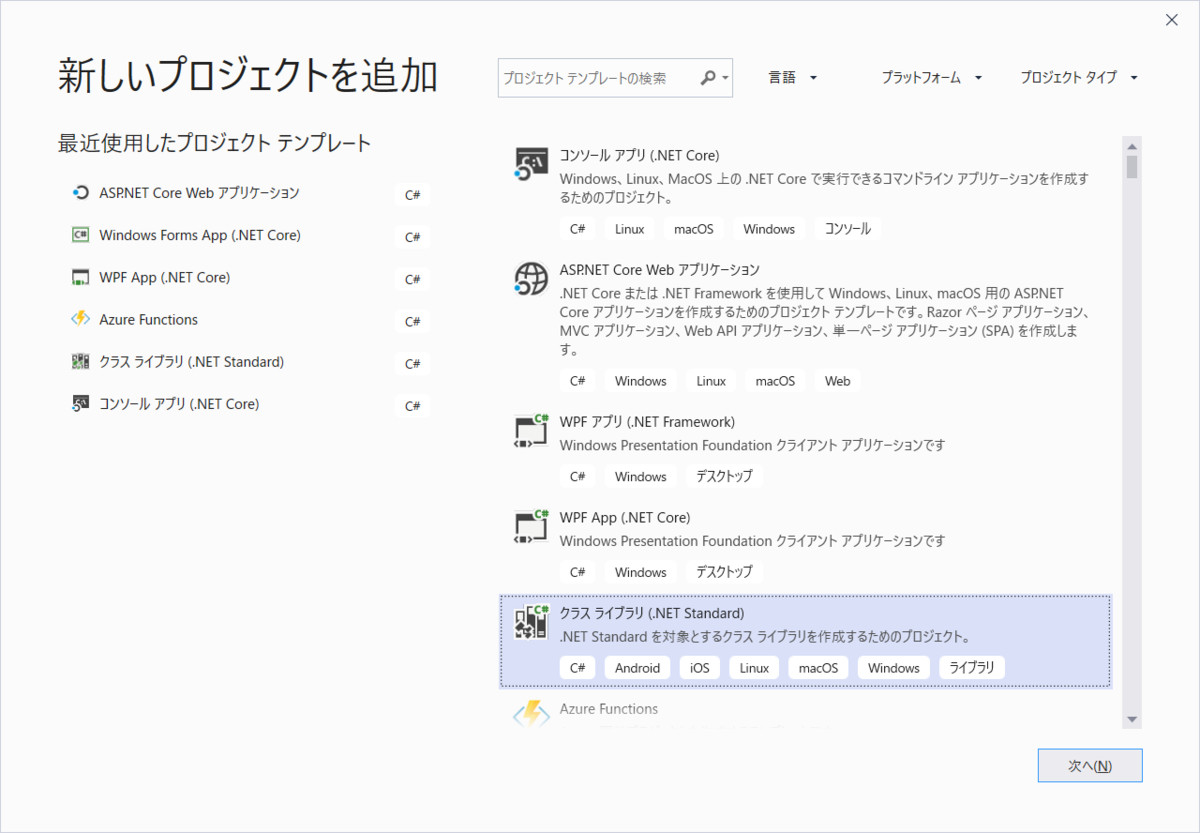Click the WPF アプリ (.NET Framework) template icon
The height and width of the screenshot is (833, 1200).
531,430
